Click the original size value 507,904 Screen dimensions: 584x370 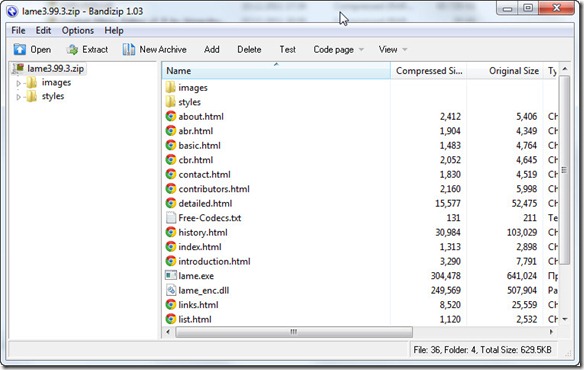pos(522,290)
